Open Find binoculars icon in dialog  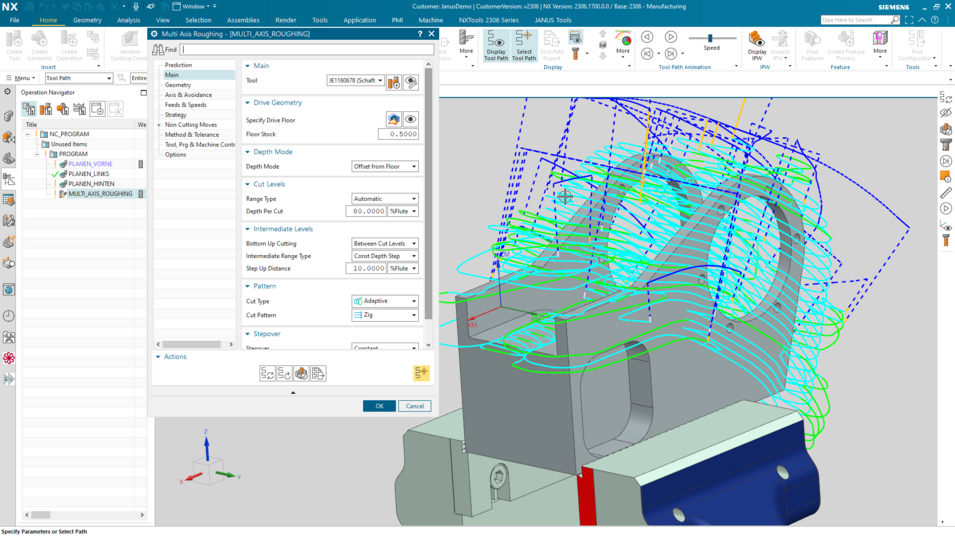point(158,49)
